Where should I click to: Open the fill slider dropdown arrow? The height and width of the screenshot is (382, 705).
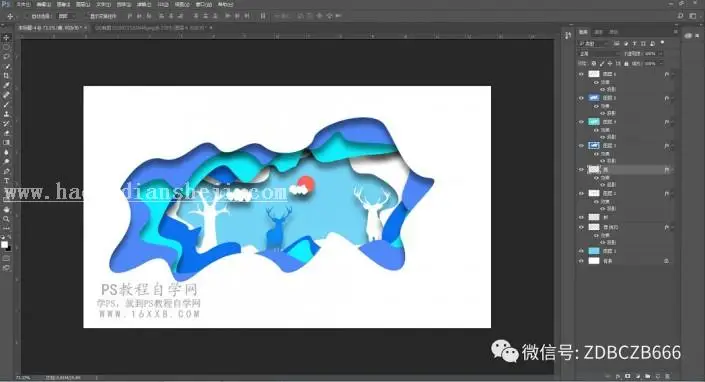point(660,64)
